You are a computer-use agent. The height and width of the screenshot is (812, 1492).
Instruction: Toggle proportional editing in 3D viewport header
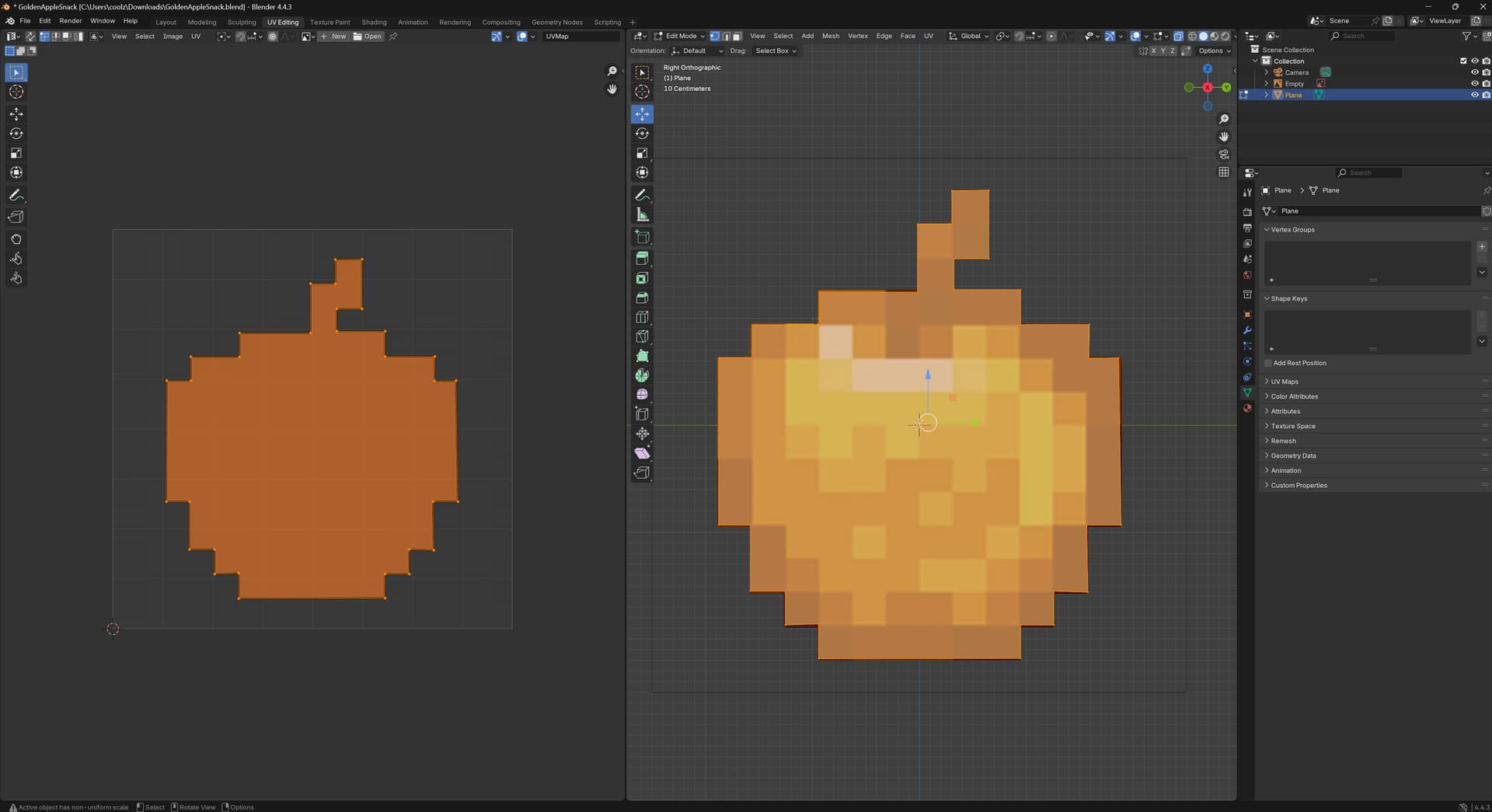click(x=1051, y=37)
